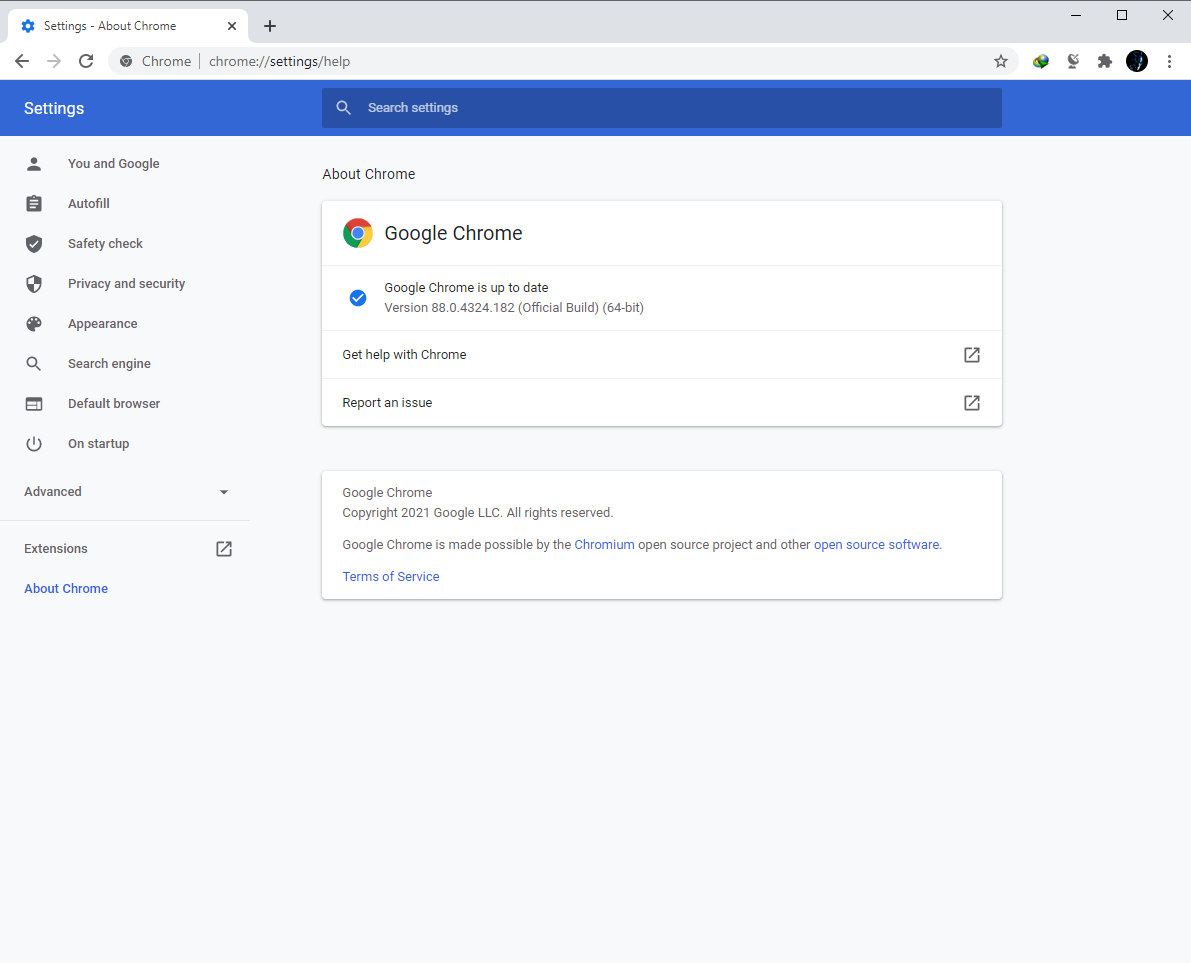The height and width of the screenshot is (963, 1191).
Task: Click the external link icon beside Report an issue
Action: click(971, 403)
